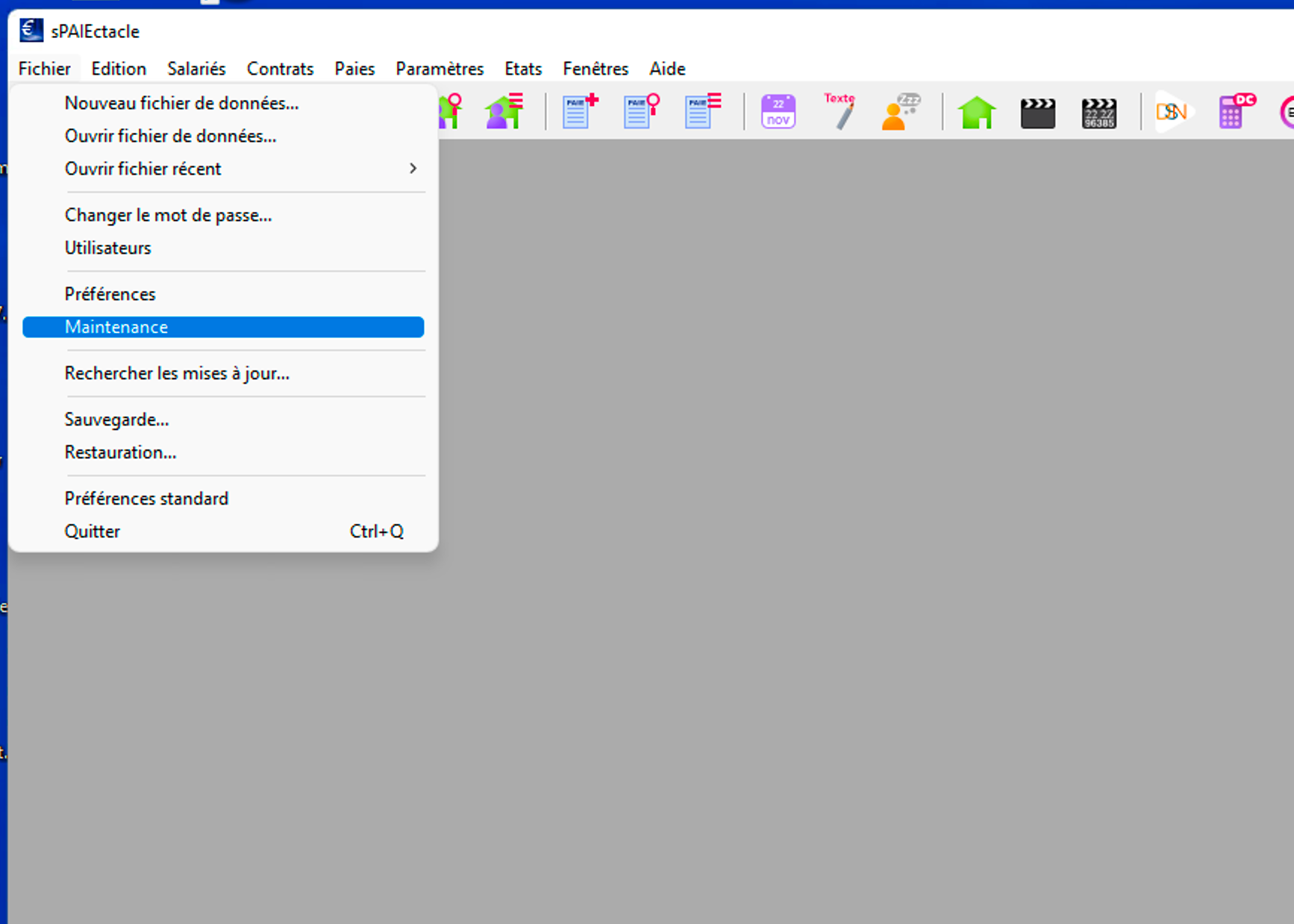Viewport: 1294px width, 924px height.
Task: Choose Restauration... from the menu
Action: (x=223, y=452)
